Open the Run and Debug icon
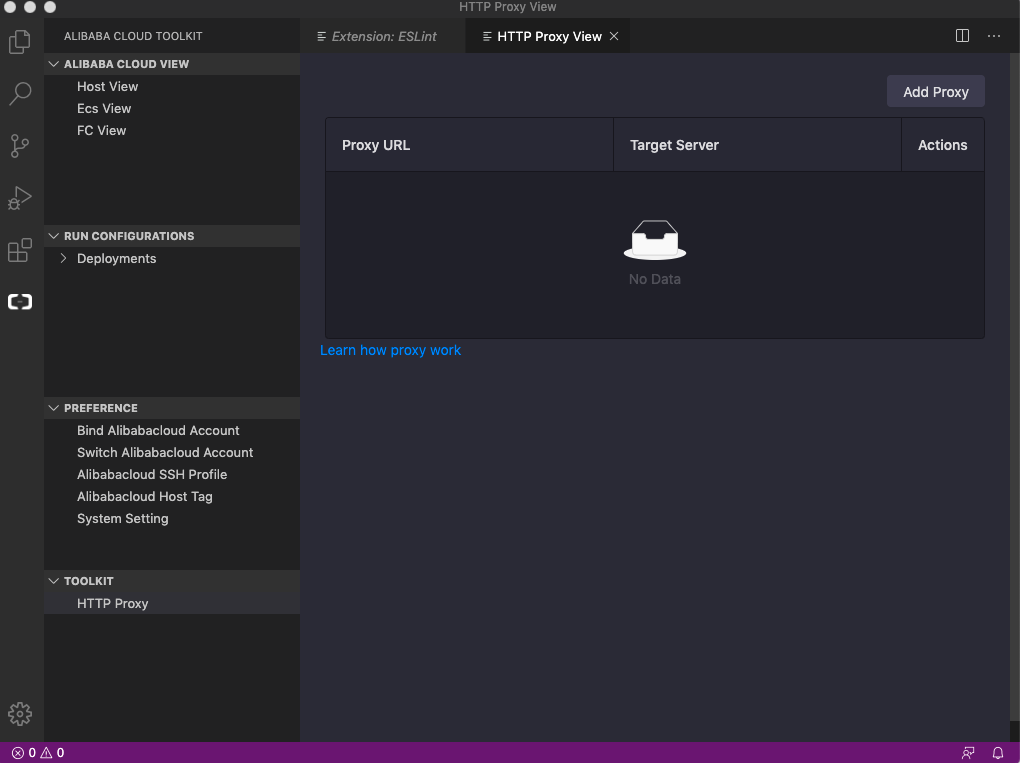The image size is (1020, 763). pyautogui.click(x=20, y=198)
